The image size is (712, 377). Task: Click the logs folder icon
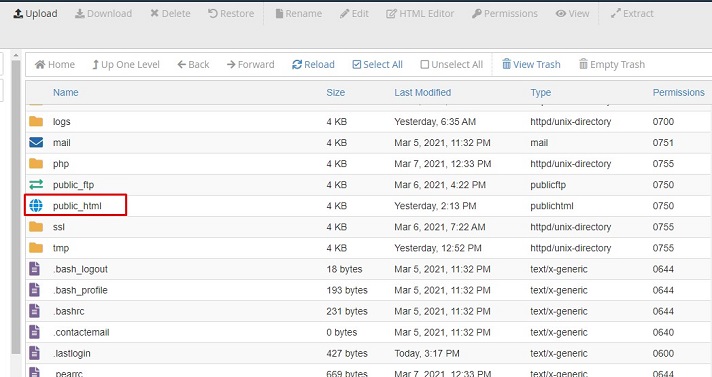click(36, 121)
